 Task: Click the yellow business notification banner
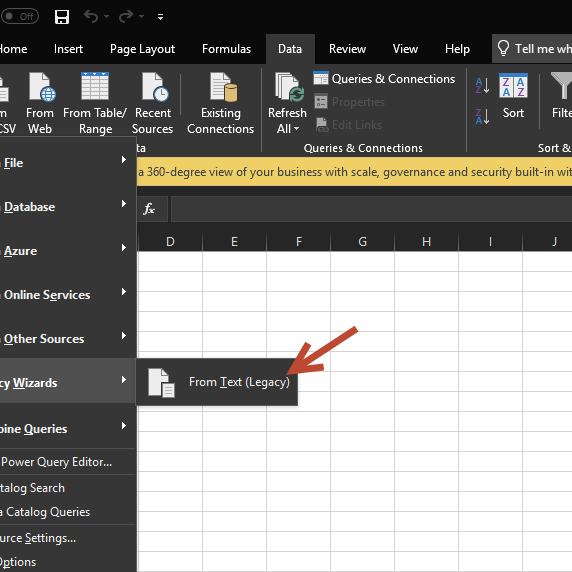pos(354,171)
